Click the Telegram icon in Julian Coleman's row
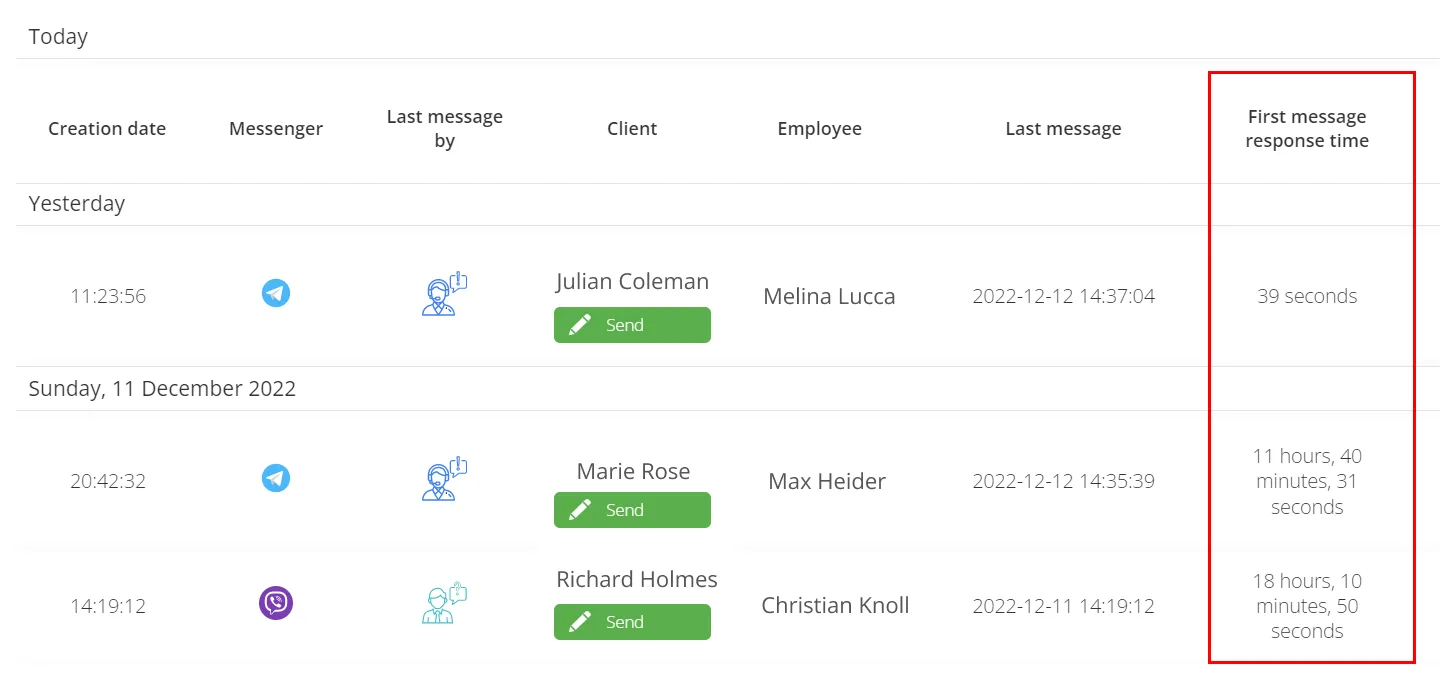The width and height of the screenshot is (1456, 687). tap(276, 294)
